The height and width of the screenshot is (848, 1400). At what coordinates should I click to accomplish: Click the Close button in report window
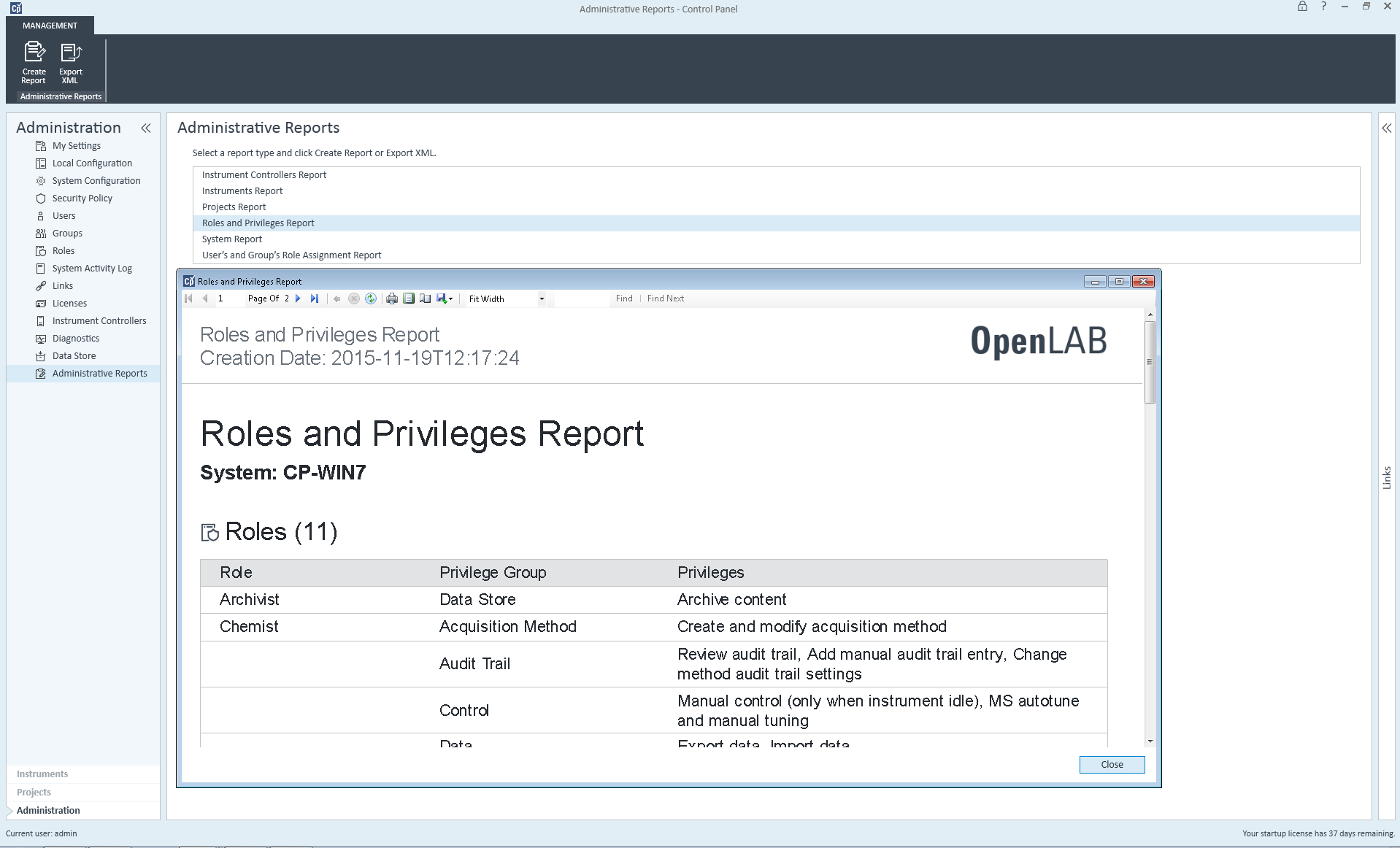click(x=1112, y=764)
